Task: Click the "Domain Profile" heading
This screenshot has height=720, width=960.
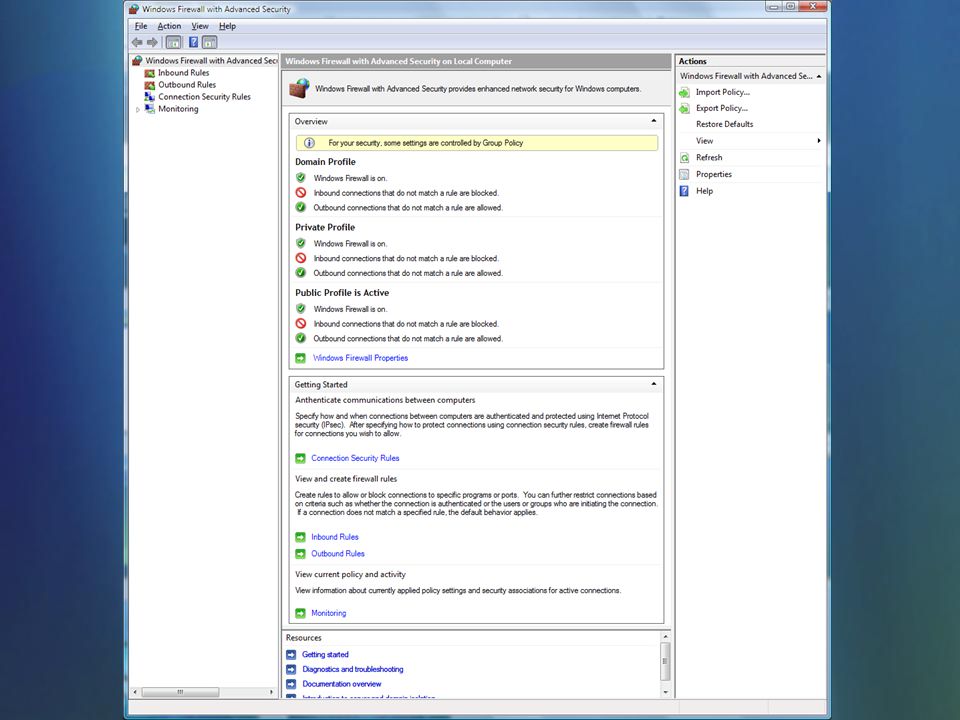Action: point(325,162)
